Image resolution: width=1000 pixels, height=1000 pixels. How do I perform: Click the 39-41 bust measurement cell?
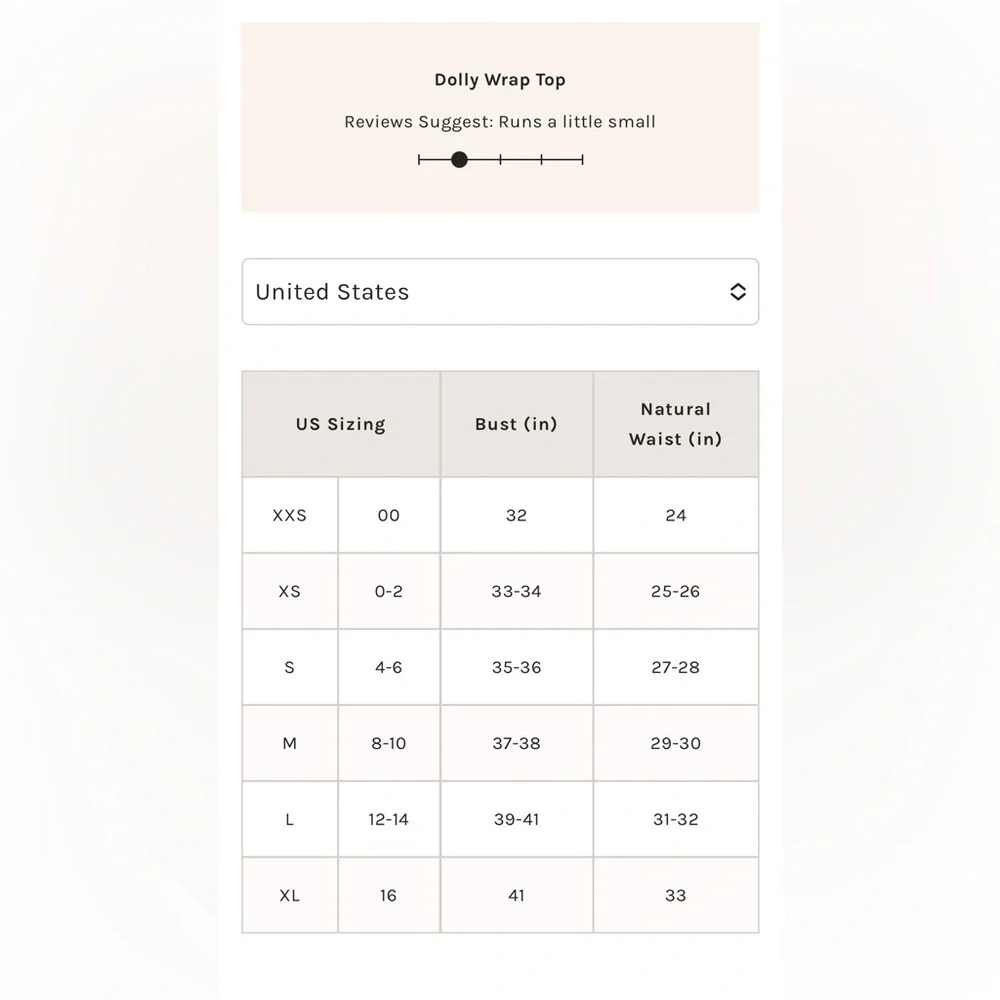(517, 819)
